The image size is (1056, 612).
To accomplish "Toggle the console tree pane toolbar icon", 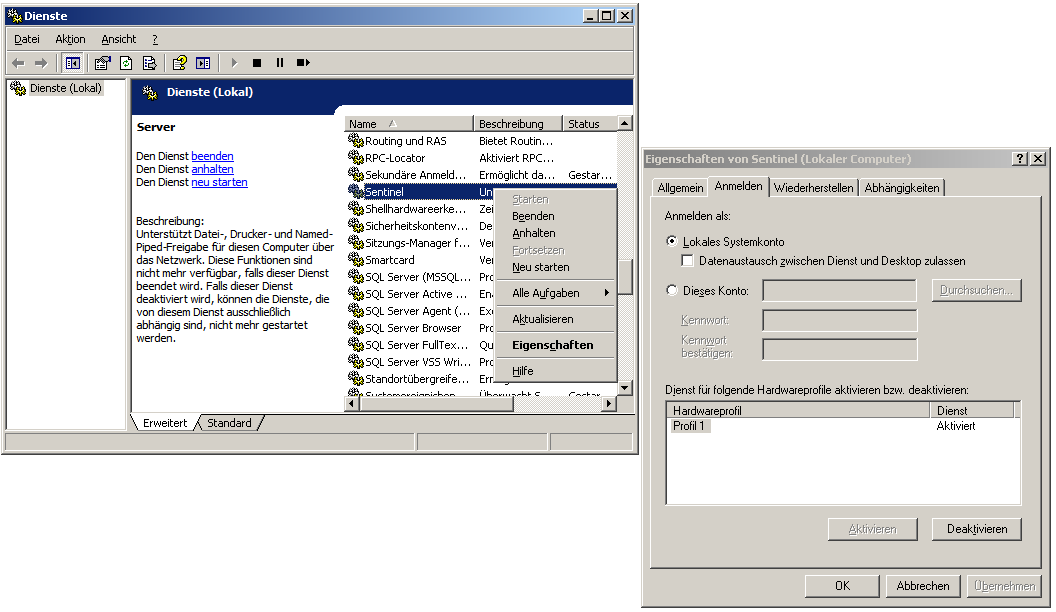I will pyautogui.click(x=73, y=63).
